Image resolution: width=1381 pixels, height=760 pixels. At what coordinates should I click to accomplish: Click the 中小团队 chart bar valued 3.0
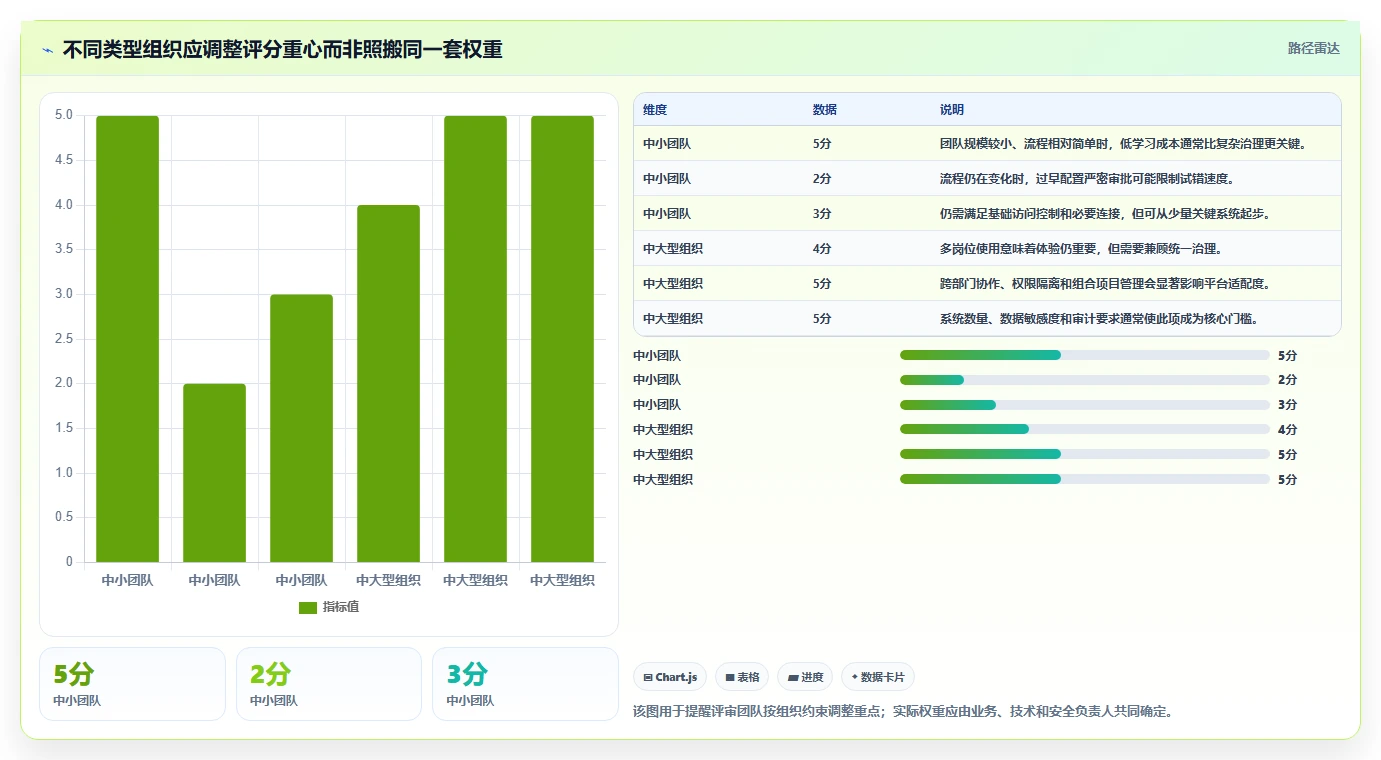[301, 428]
